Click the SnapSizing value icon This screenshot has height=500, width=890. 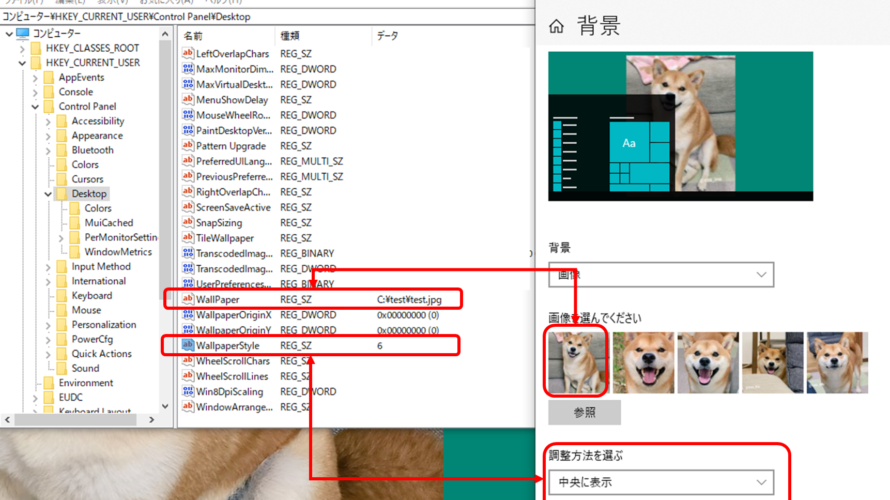pos(188,222)
